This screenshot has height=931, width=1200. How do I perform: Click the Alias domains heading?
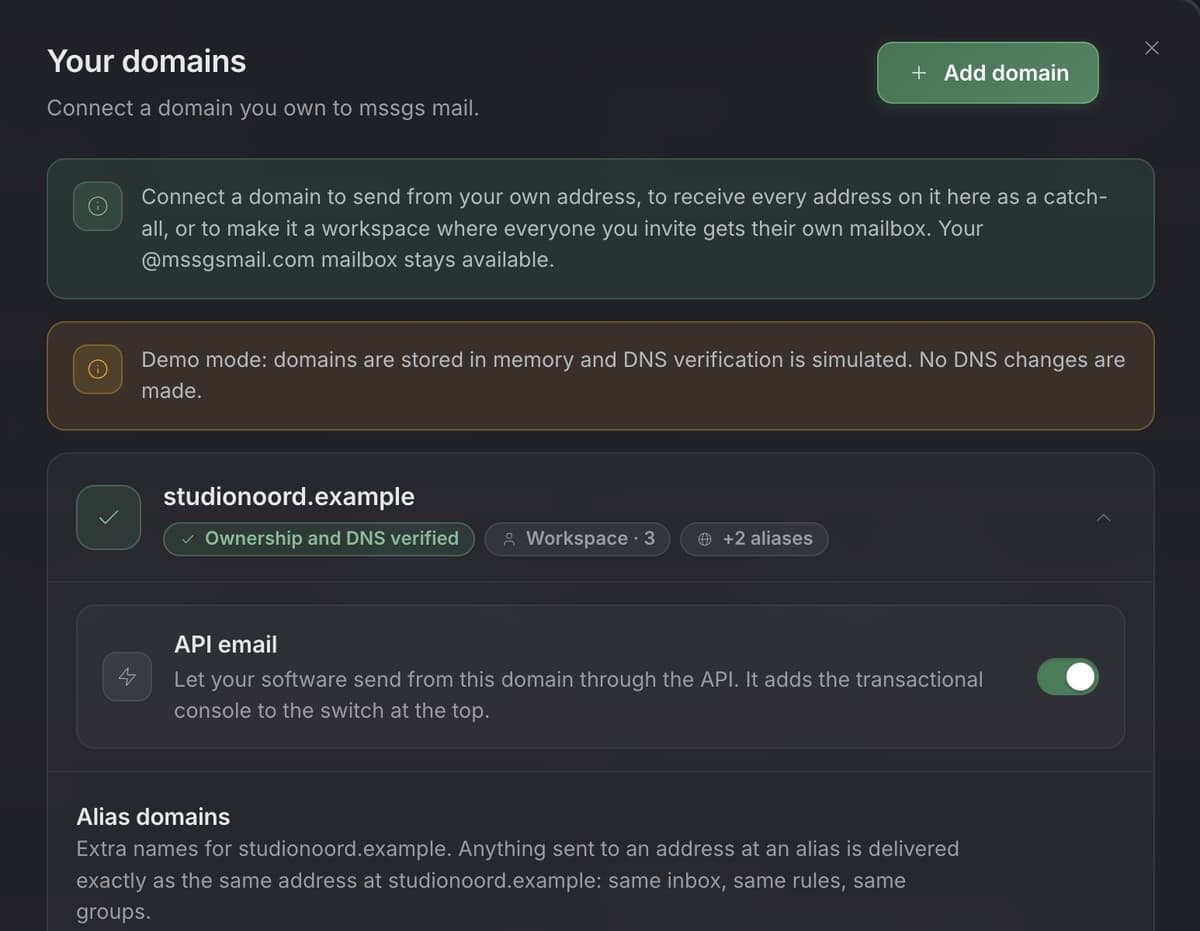point(153,816)
